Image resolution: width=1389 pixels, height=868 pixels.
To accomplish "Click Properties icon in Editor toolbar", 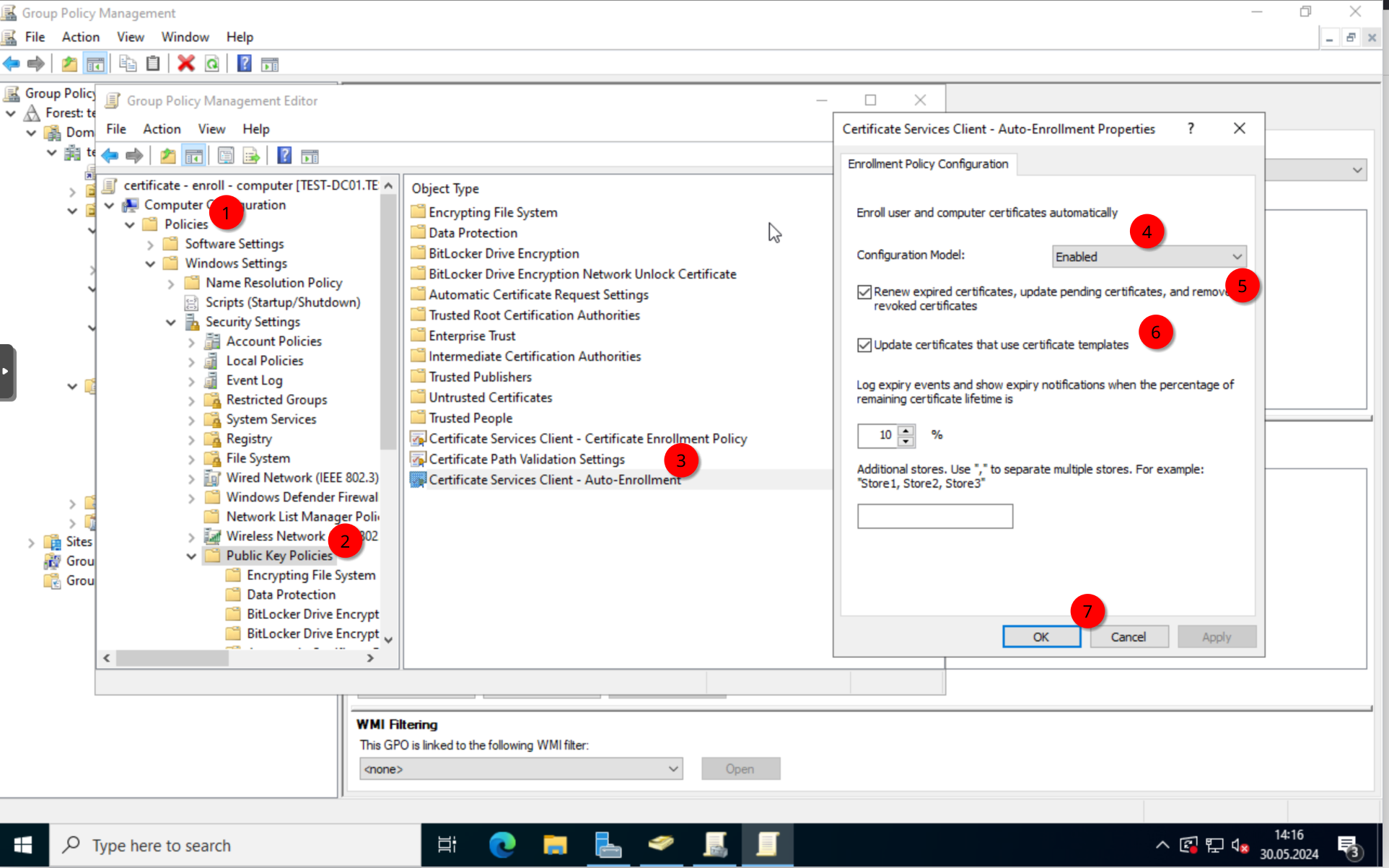I will click(226, 156).
